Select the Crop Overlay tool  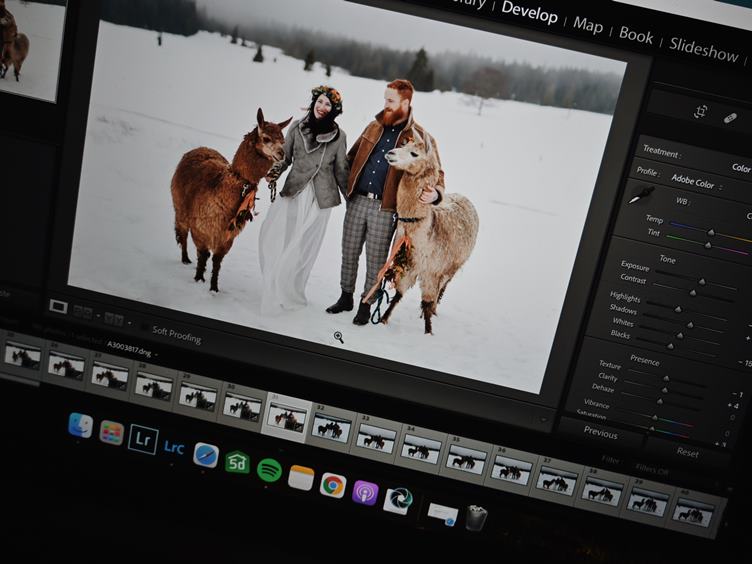(701, 112)
